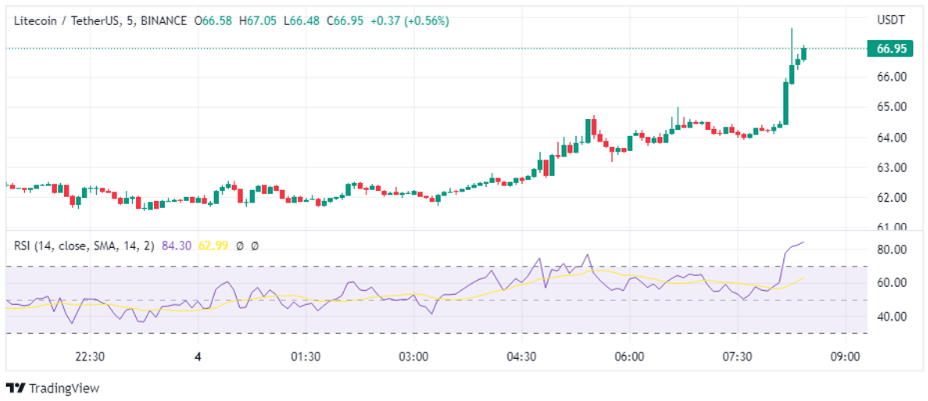Click the 63.00 price axis label
This screenshot has width=928, height=401.
tap(891, 167)
